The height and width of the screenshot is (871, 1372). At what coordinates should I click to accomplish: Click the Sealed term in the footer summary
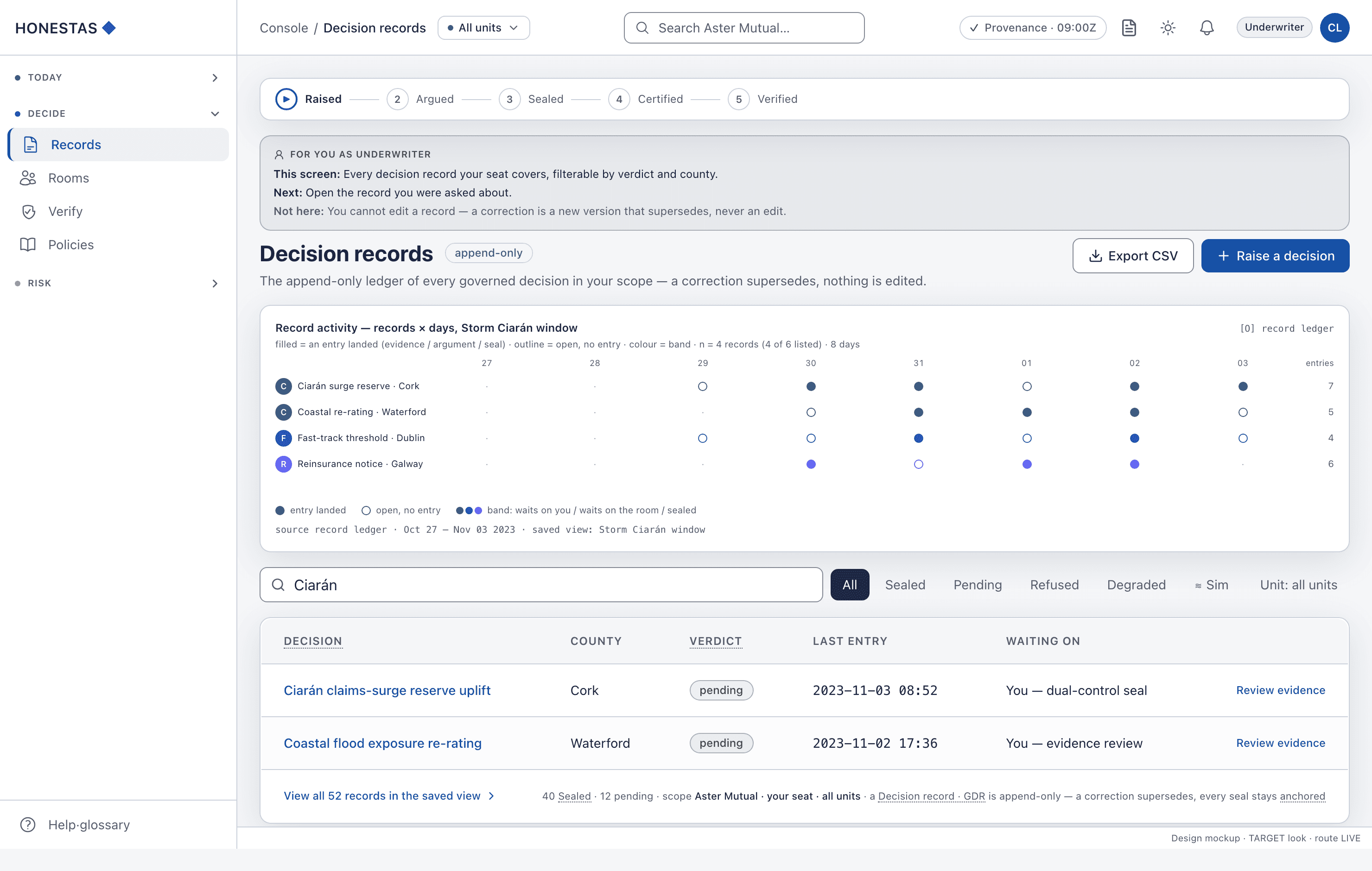tap(574, 796)
